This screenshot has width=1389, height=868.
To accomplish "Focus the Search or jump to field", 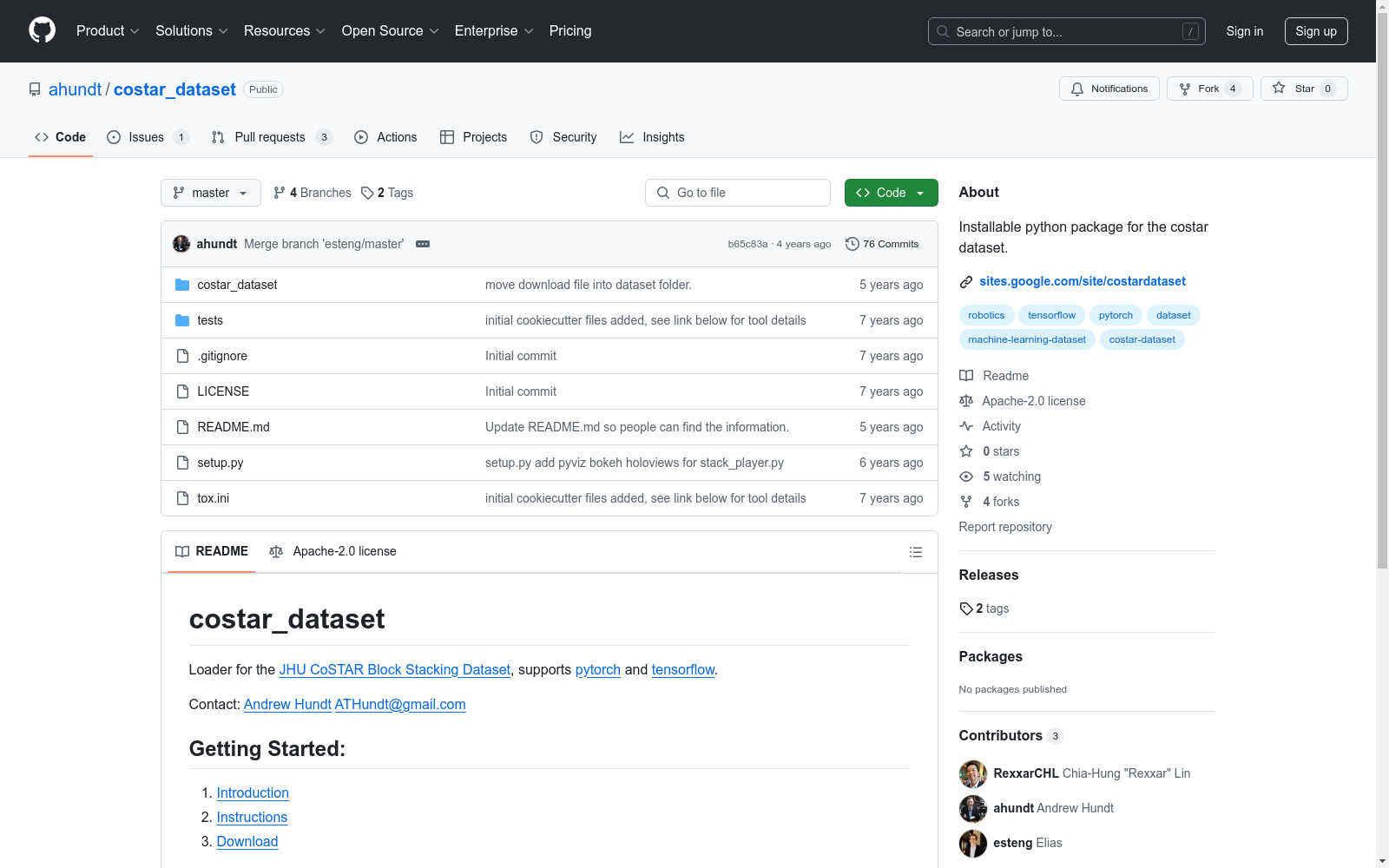I will [x=1067, y=31].
